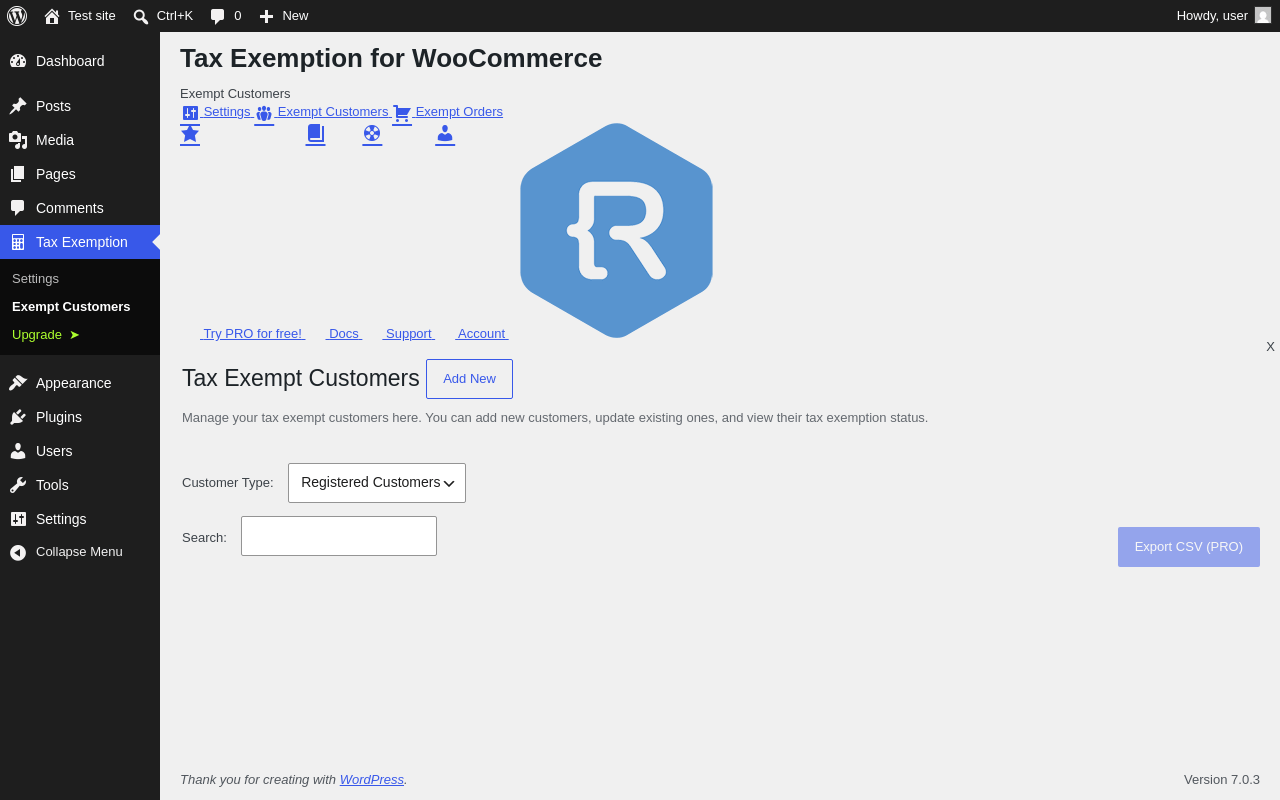The height and width of the screenshot is (800, 1280).
Task: Click the user avatar in the admin bar
Action: [1263, 16]
